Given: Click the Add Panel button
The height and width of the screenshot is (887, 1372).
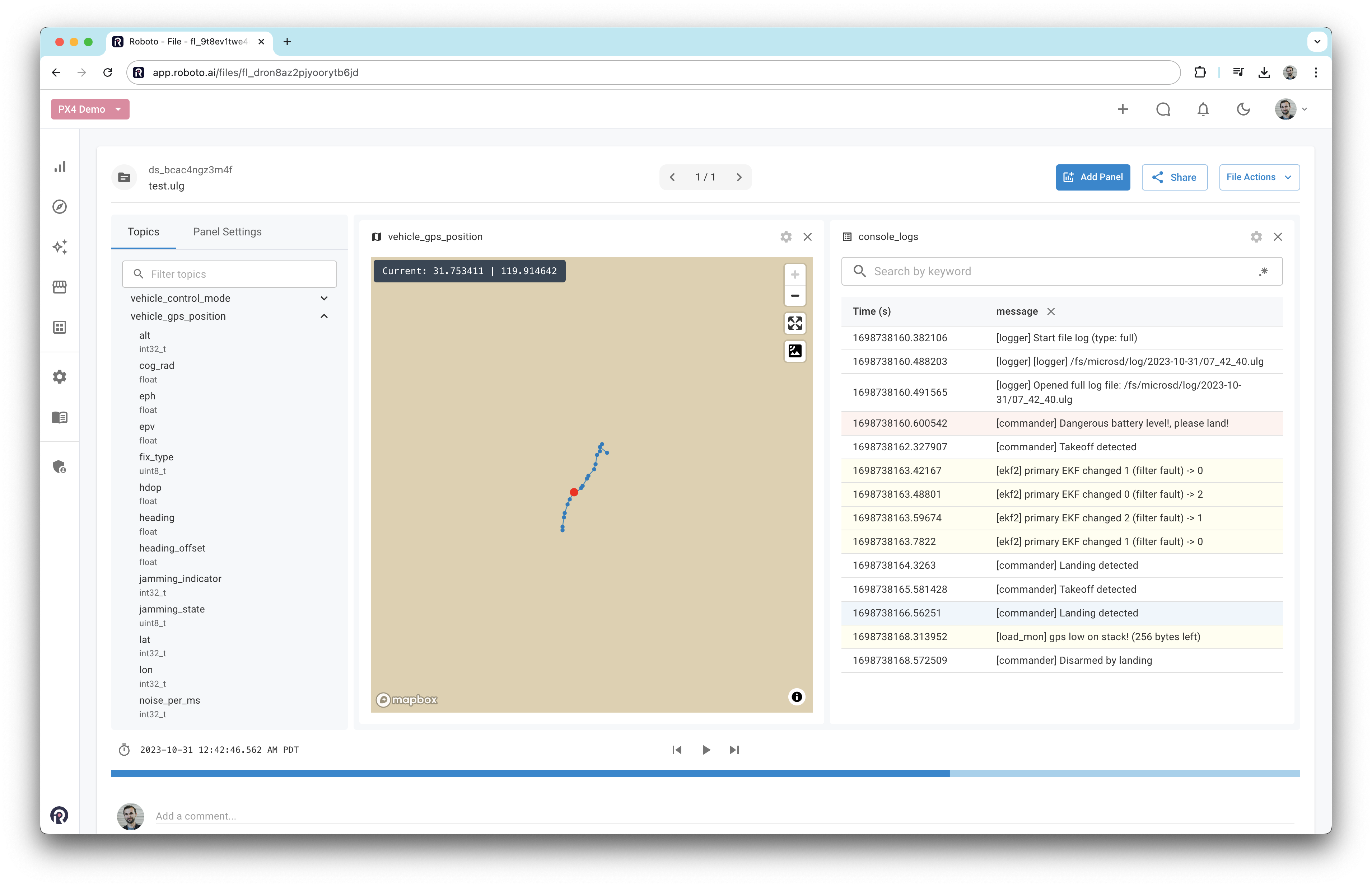Looking at the screenshot, I should [x=1092, y=177].
